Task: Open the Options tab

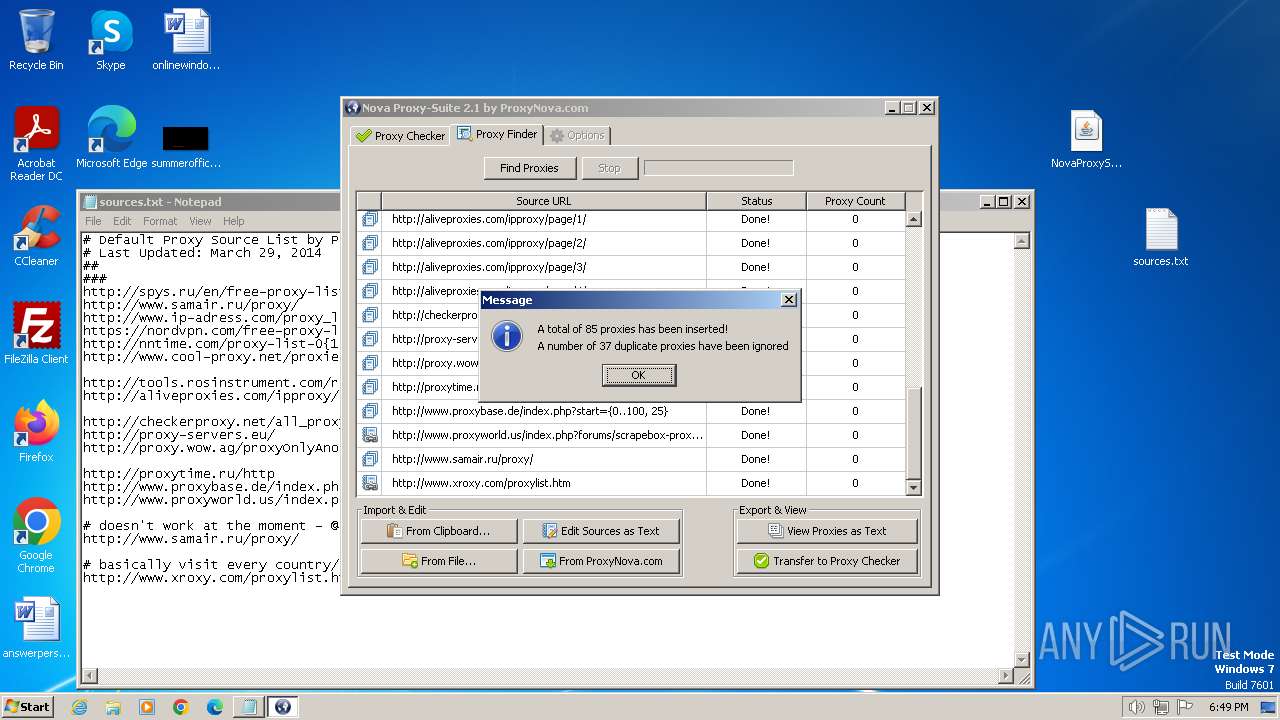Action: coord(577,136)
